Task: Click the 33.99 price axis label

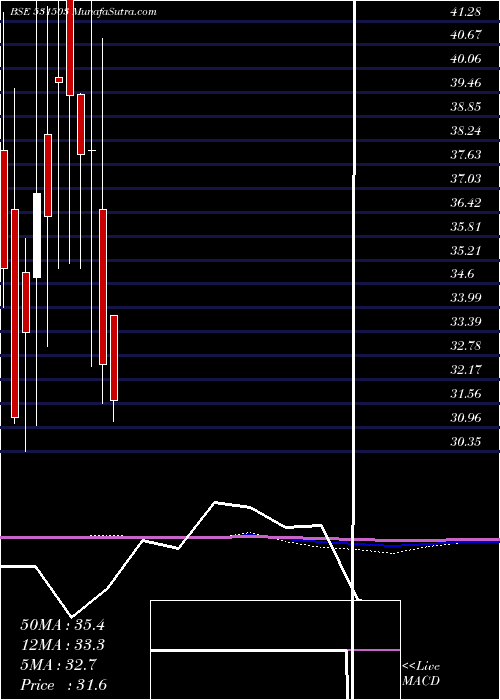Action: (x=465, y=299)
